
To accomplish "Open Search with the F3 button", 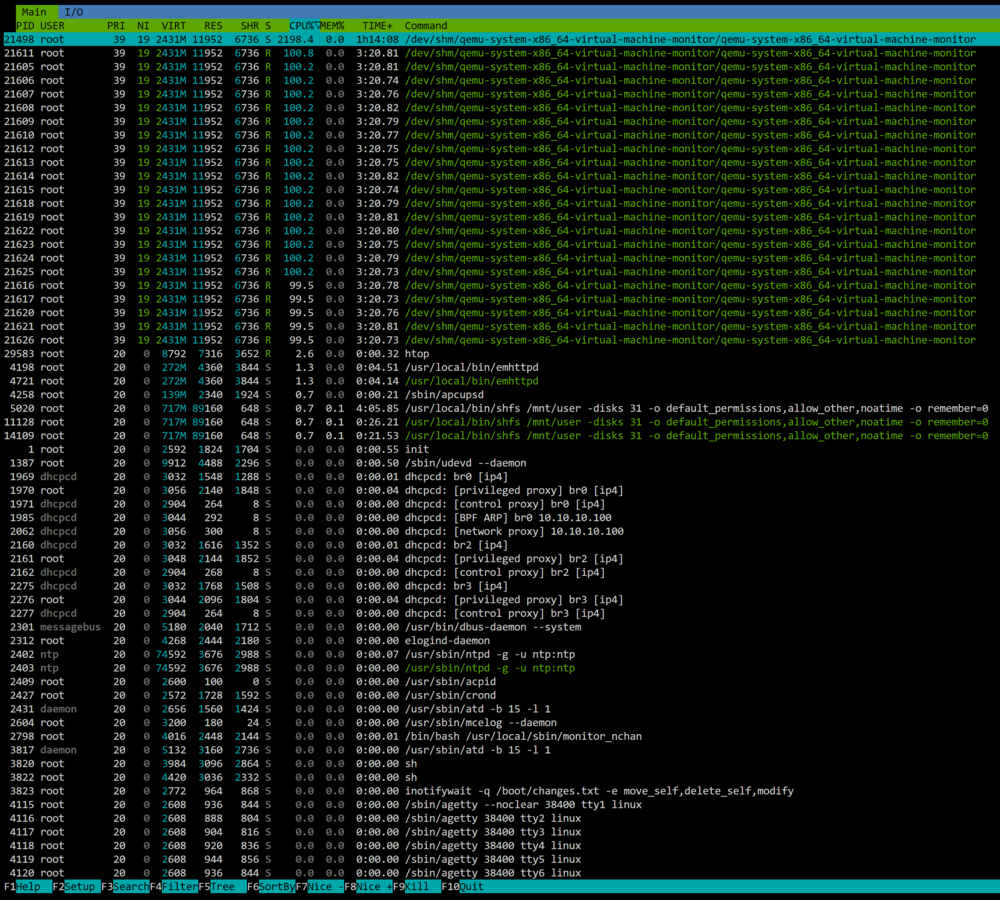I will point(125,887).
